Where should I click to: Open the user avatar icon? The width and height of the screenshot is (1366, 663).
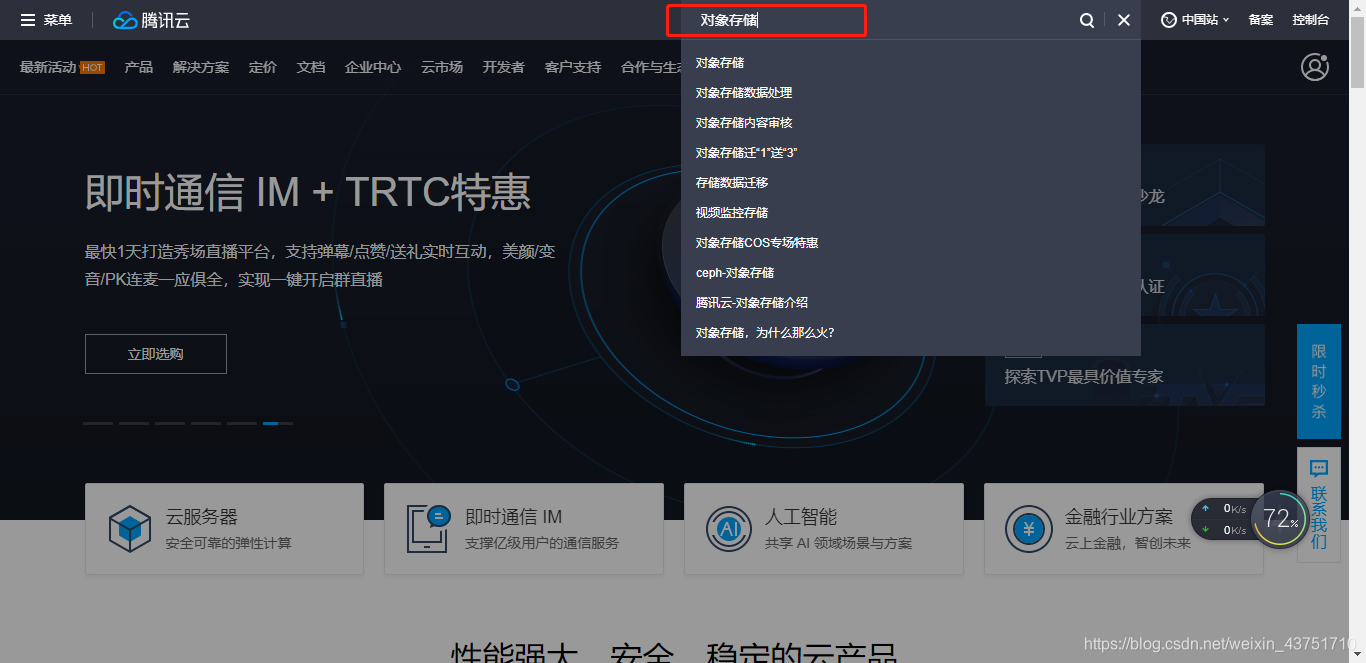[1315, 67]
